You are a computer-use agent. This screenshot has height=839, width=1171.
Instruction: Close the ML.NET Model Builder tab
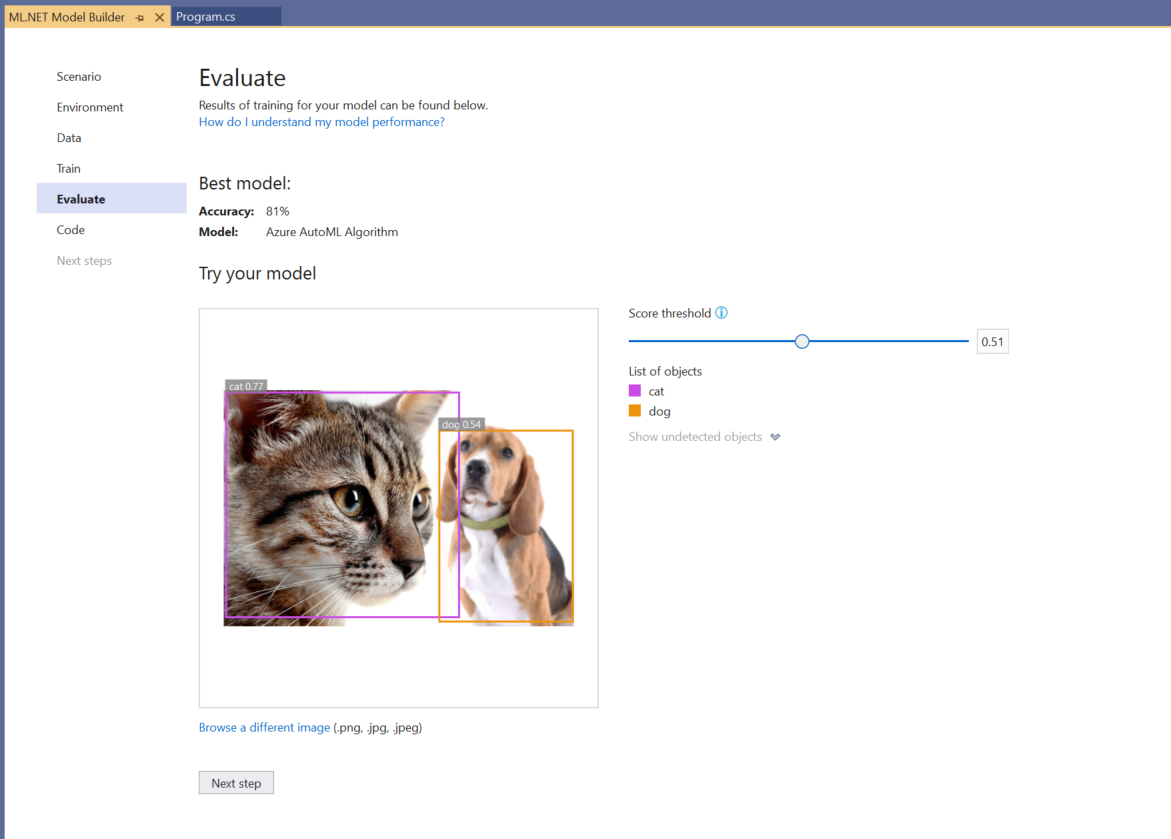click(x=159, y=17)
